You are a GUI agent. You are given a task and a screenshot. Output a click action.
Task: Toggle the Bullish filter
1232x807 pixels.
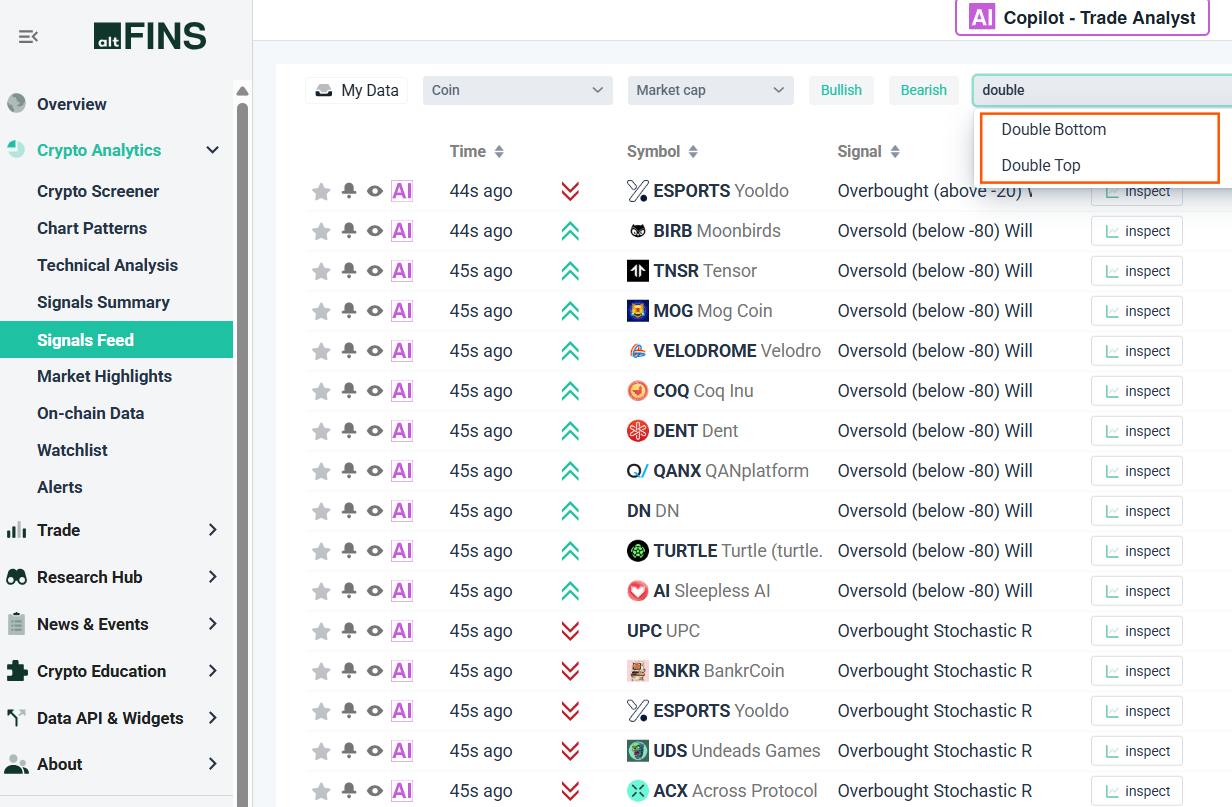click(x=841, y=90)
